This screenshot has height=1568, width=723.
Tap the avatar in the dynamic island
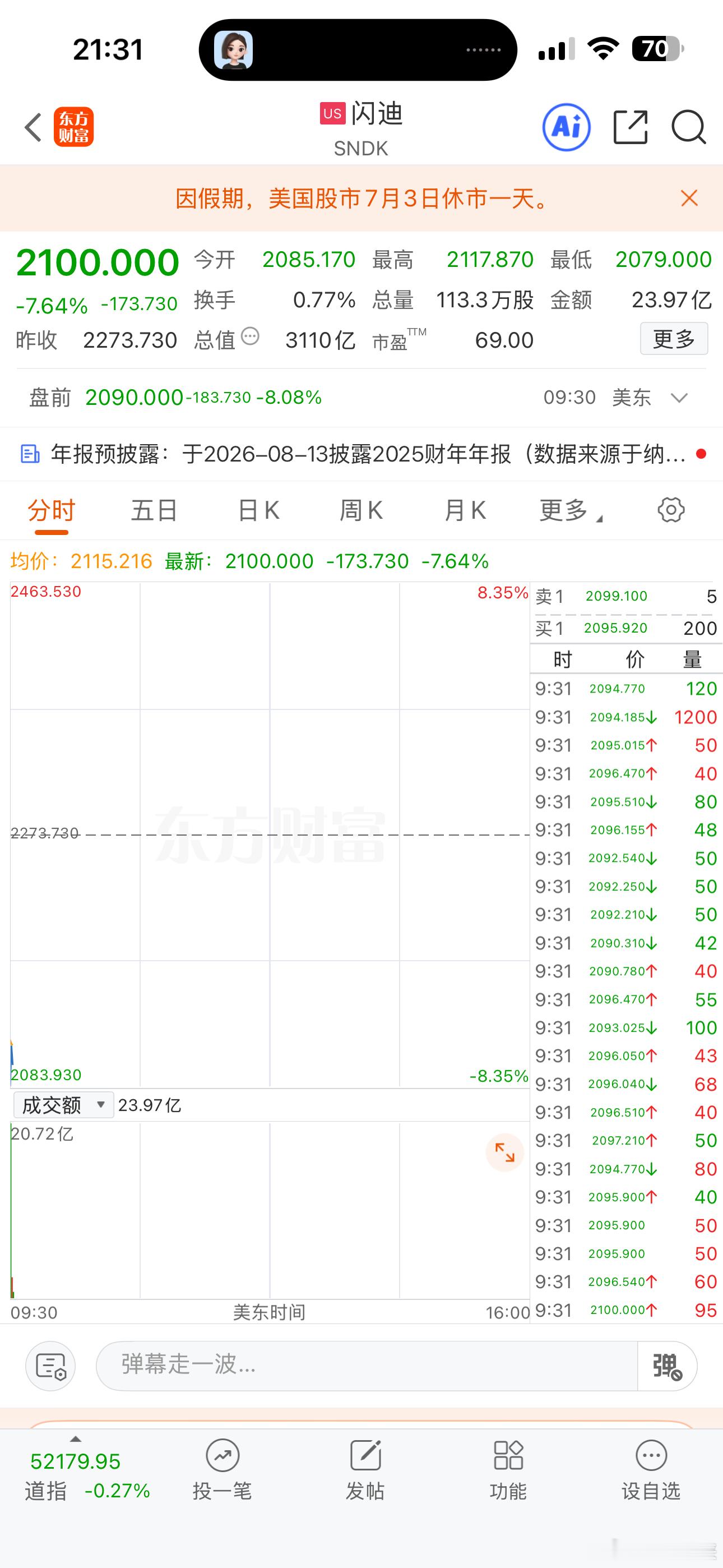pyautogui.click(x=234, y=50)
